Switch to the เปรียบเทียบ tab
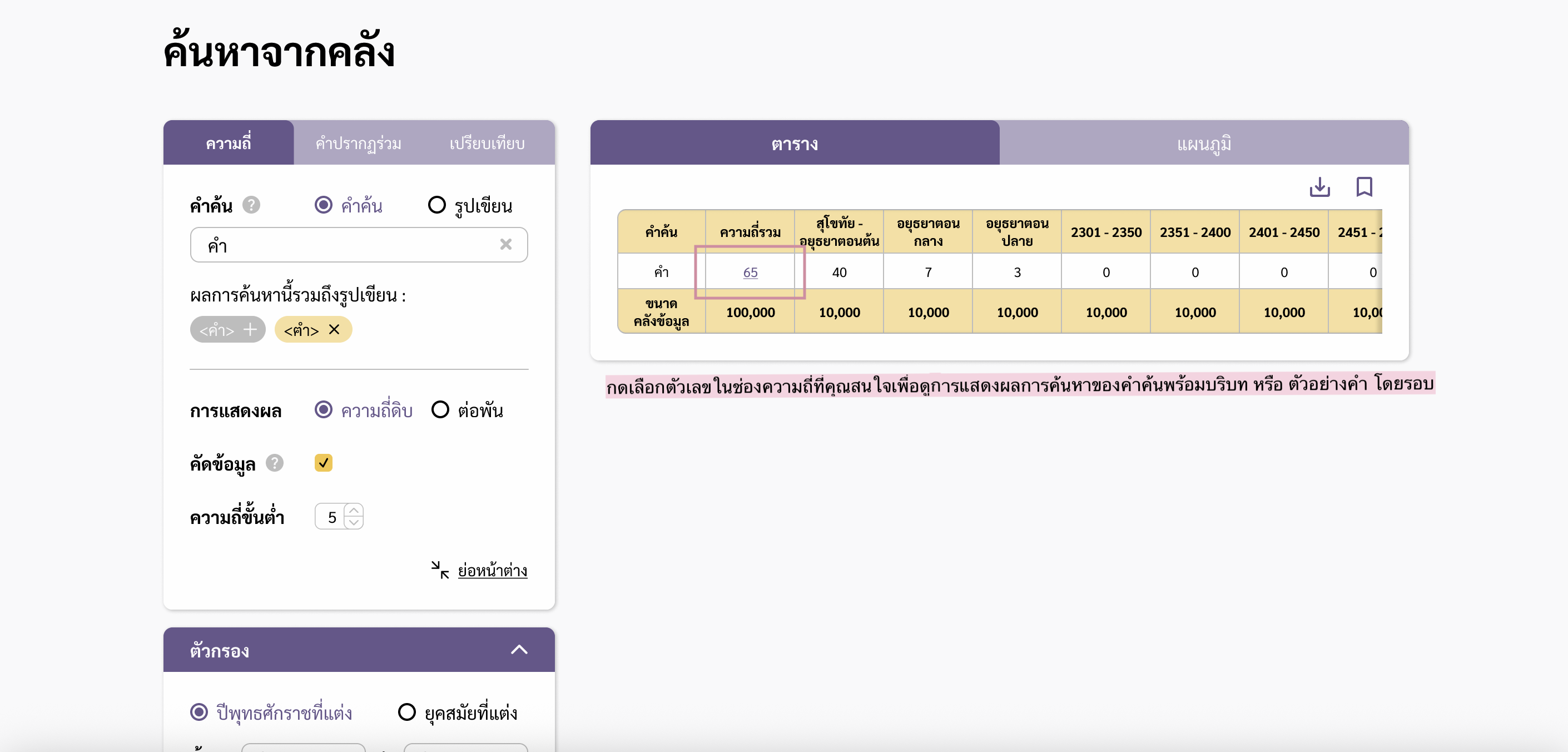The width and height of the screenshot is (1568, 752). click(487, 143)
